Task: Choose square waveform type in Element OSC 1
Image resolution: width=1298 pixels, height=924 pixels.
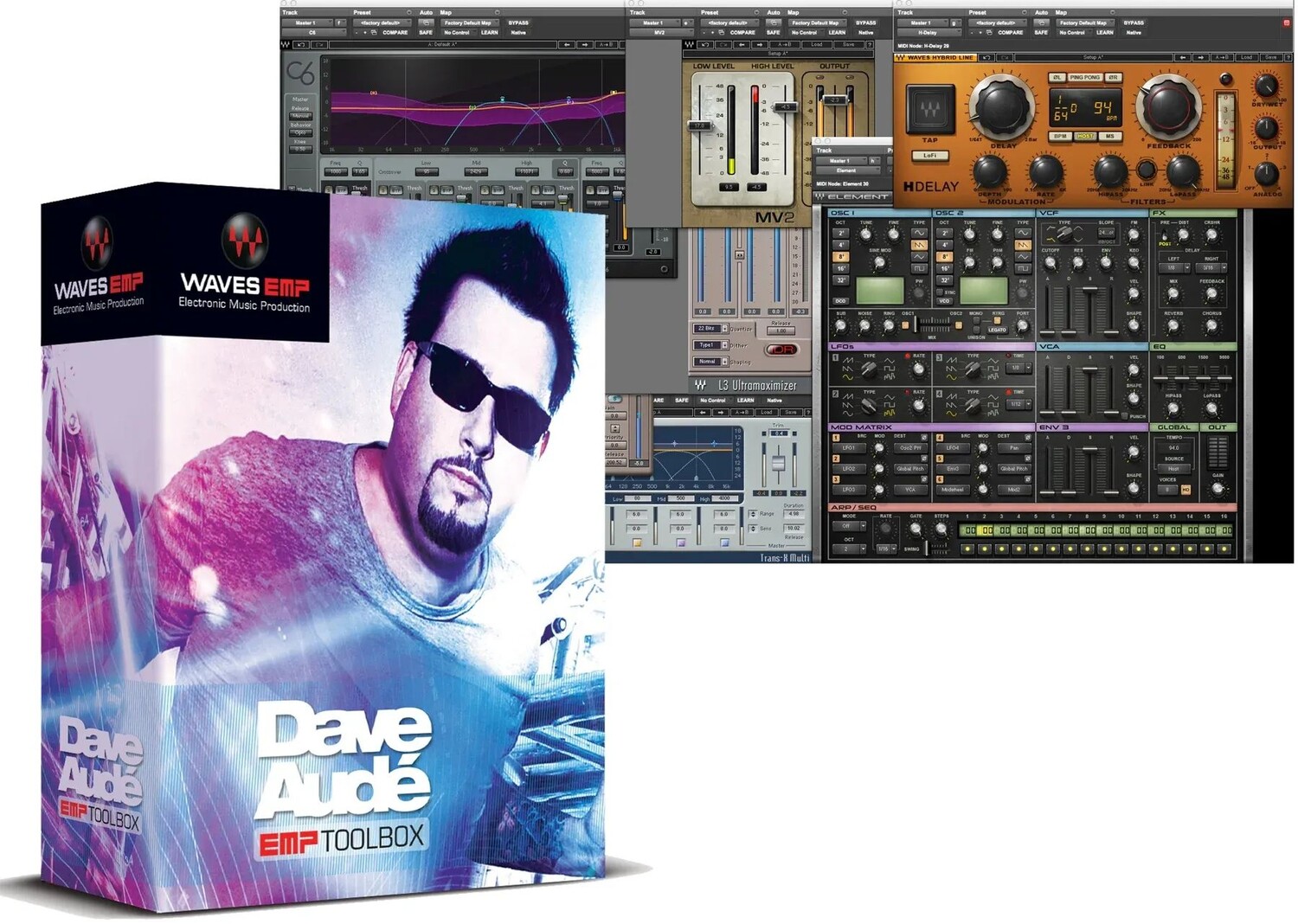Action: point(919,269)
